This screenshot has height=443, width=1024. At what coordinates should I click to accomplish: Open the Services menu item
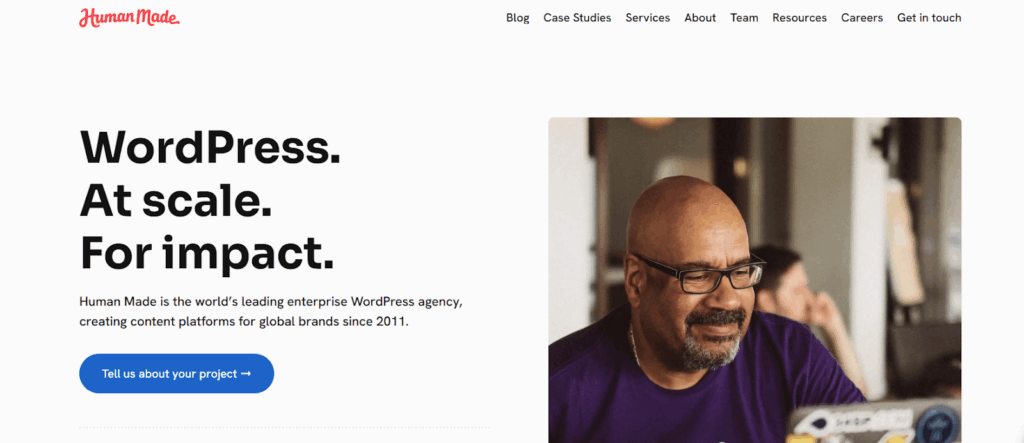(647, 18)
